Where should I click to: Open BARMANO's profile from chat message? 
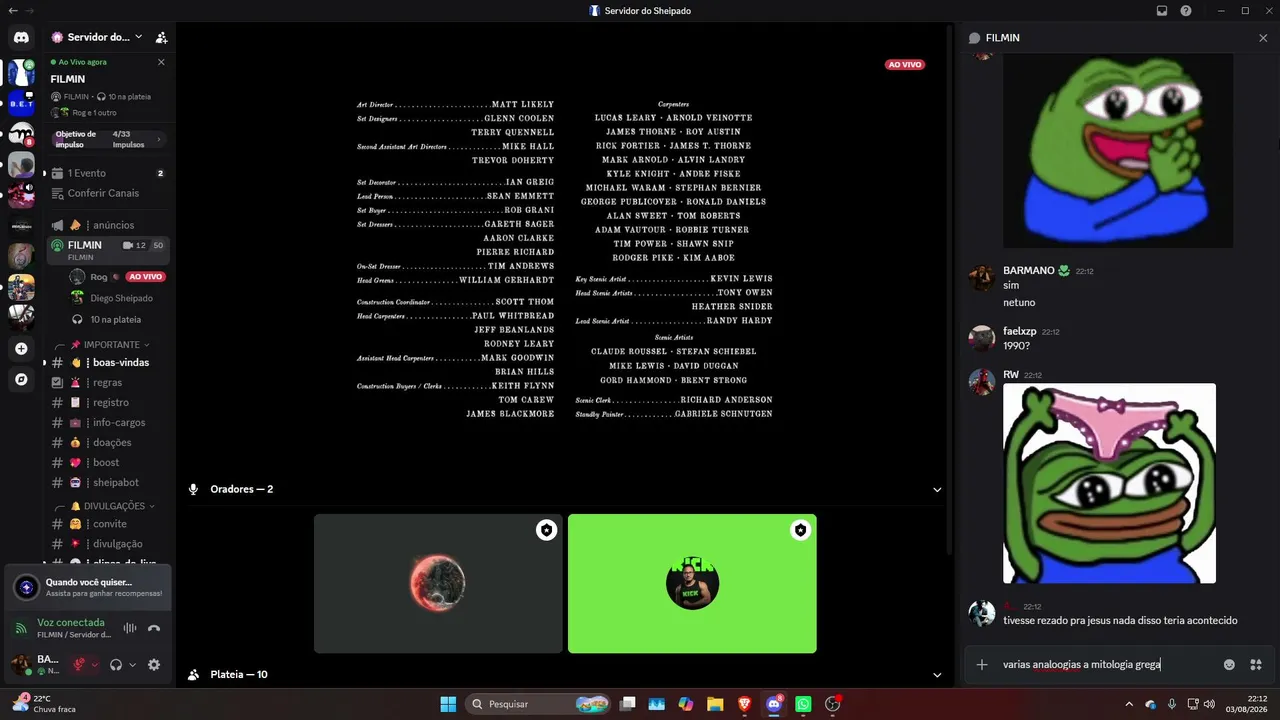click(1028, 271)
